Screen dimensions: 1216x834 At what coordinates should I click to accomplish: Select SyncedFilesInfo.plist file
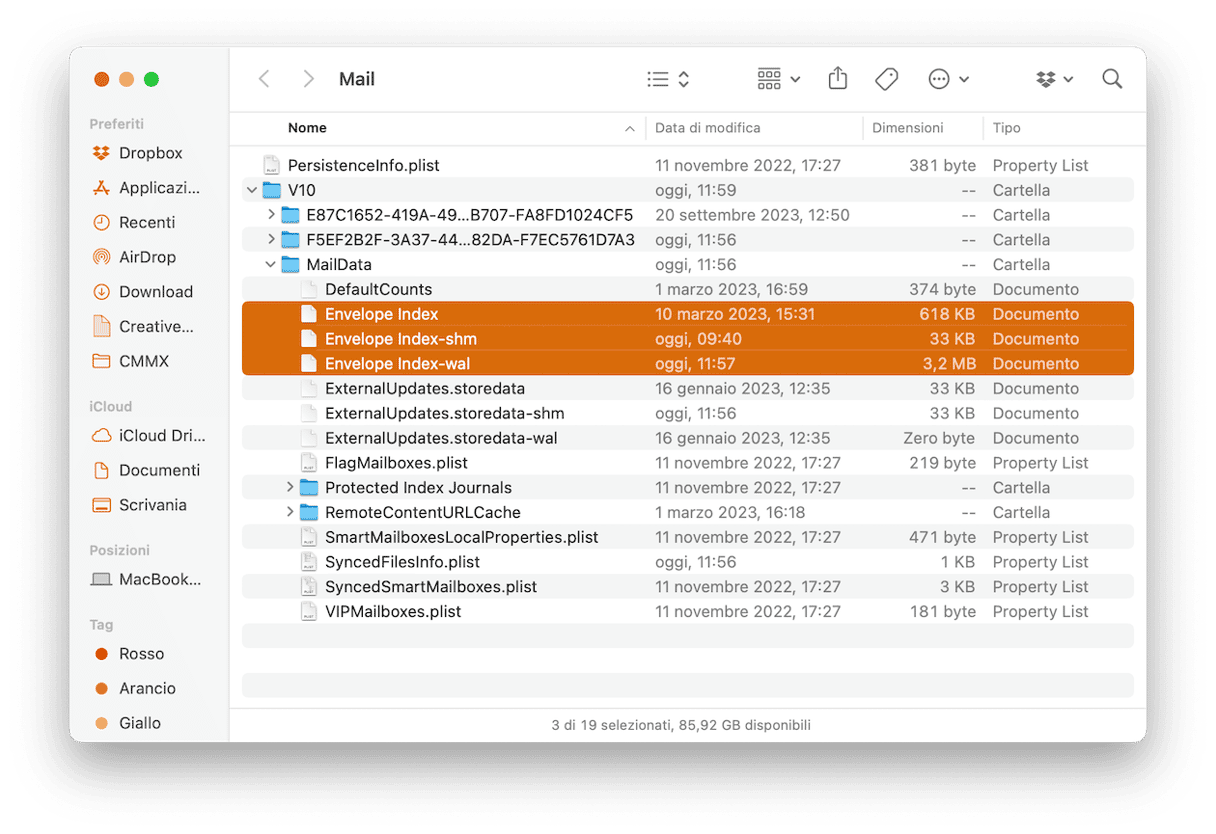click(x=688, y=562)
